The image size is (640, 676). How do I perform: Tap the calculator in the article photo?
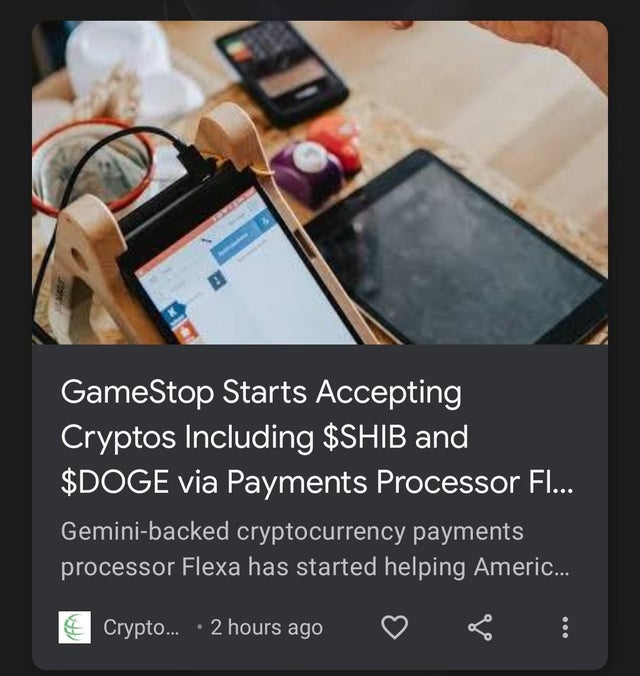click(281, 71)
